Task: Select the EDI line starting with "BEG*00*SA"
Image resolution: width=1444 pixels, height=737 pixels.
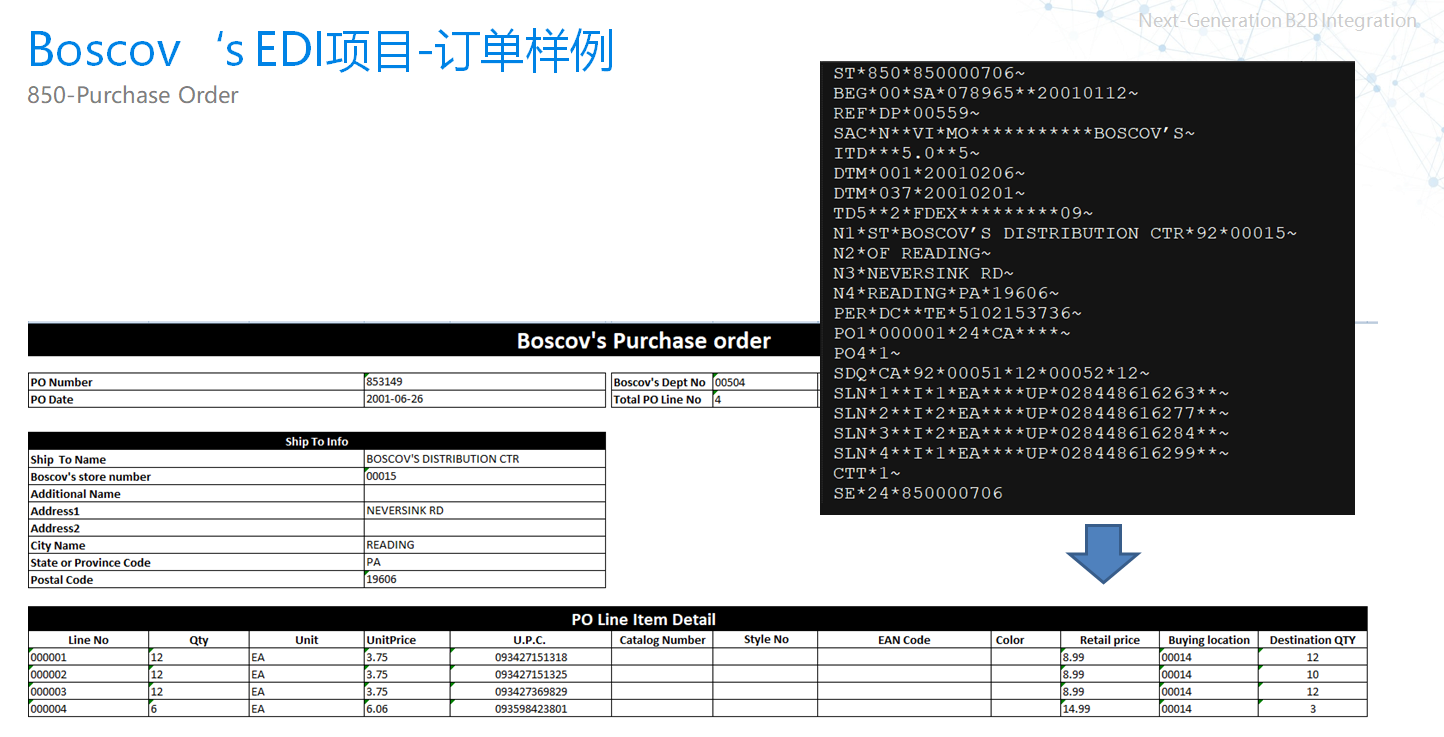Action: [986, 93]
